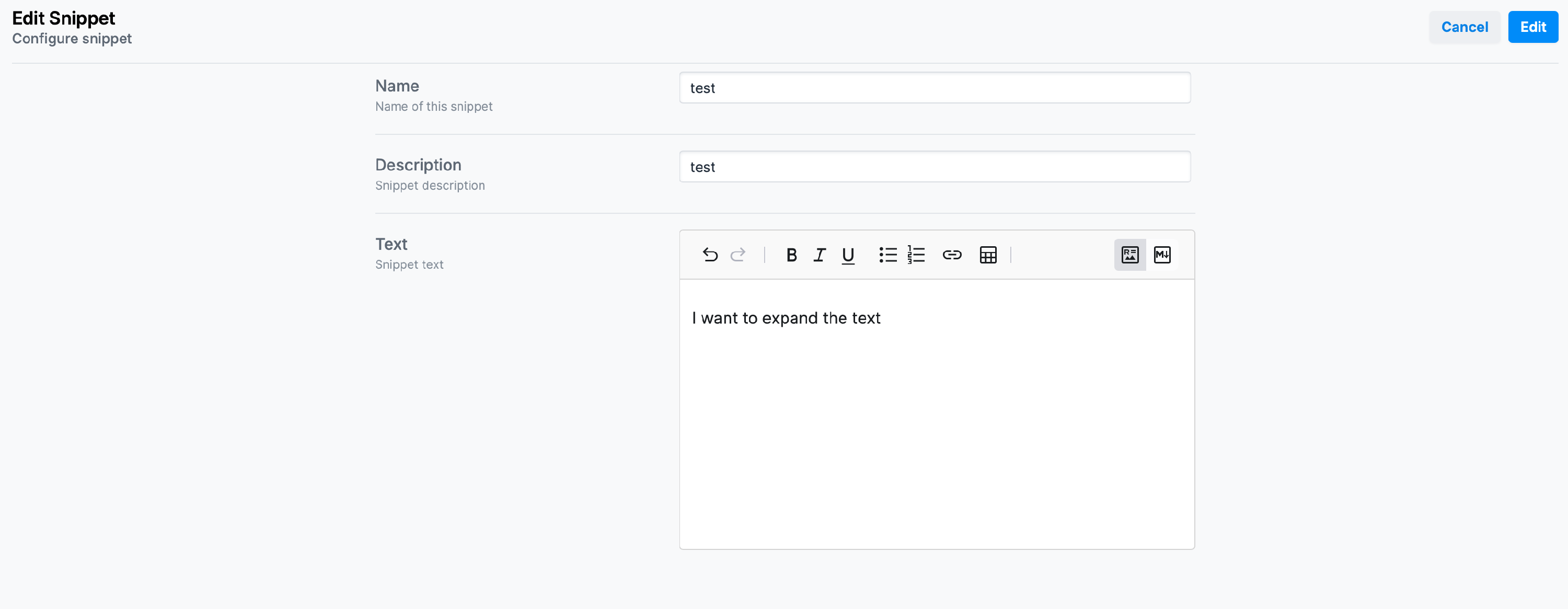Switch editor to rich text mode
The image size is (1568, 609).
click(x=1129, y=255)
